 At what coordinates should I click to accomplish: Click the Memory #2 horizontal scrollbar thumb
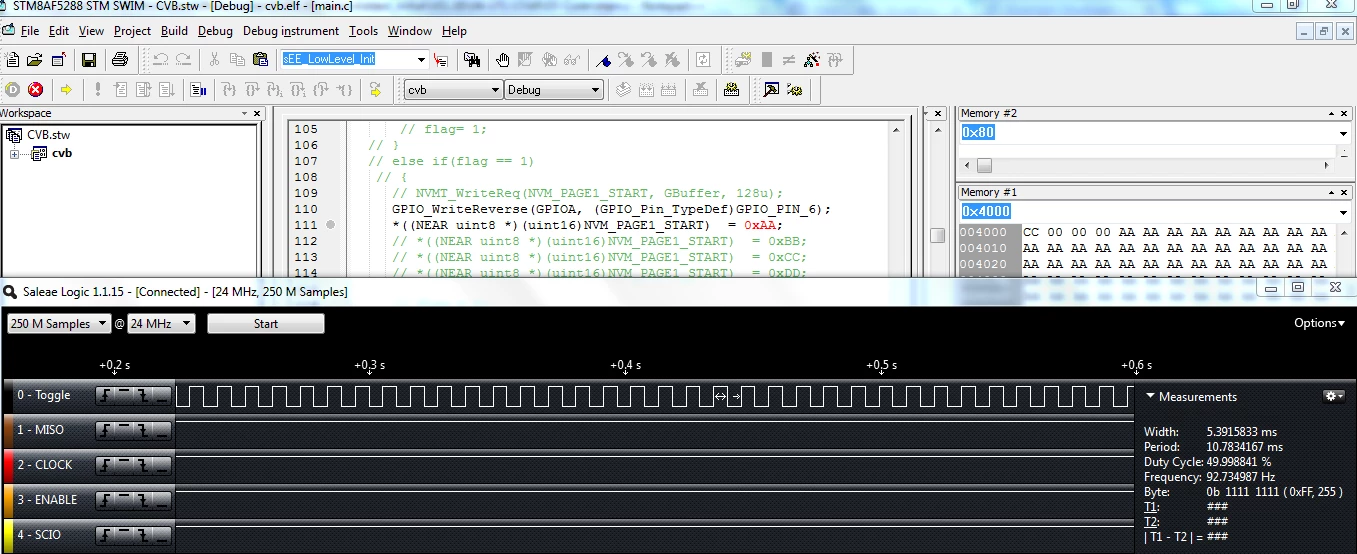pos(985,165)
